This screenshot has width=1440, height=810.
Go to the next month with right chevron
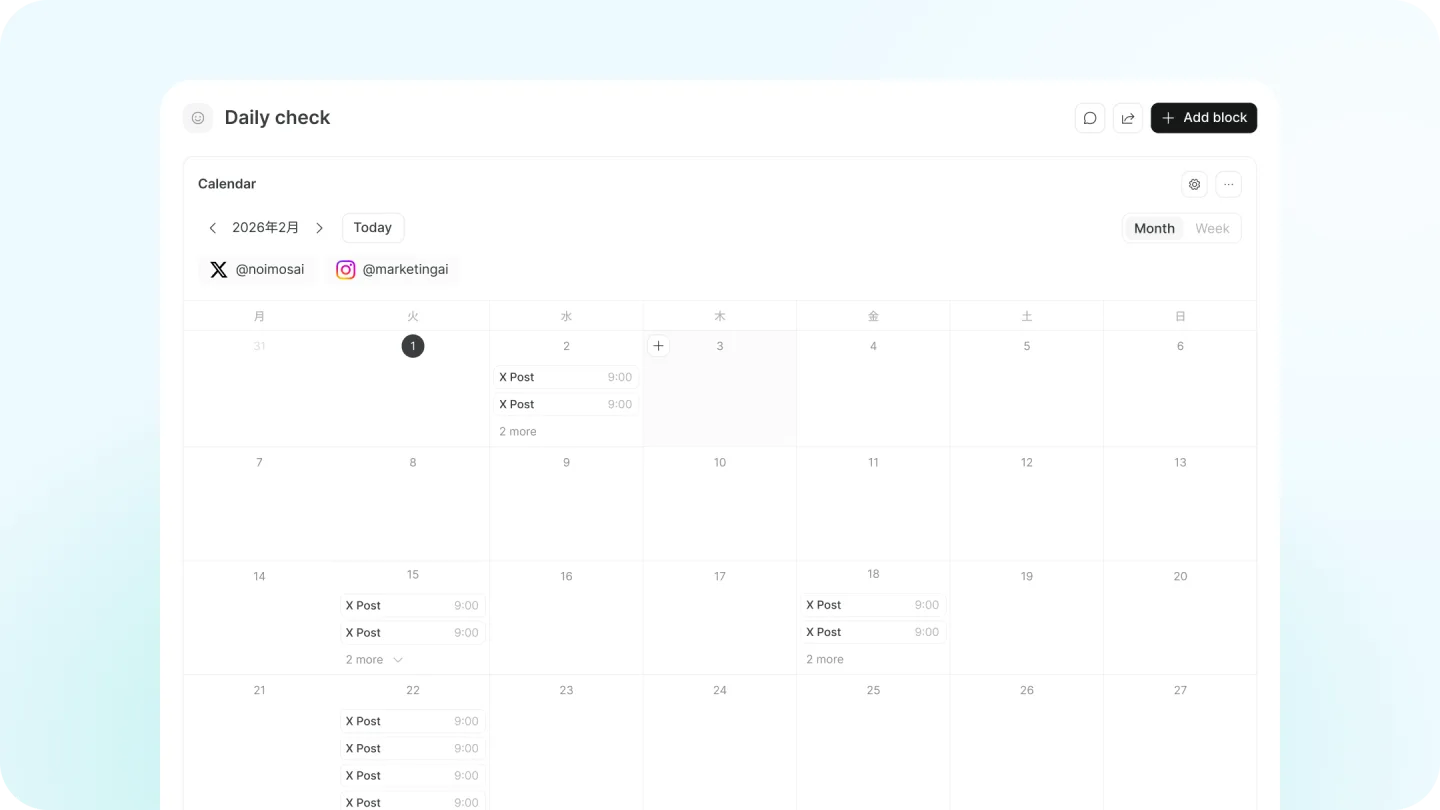(320, 228)
